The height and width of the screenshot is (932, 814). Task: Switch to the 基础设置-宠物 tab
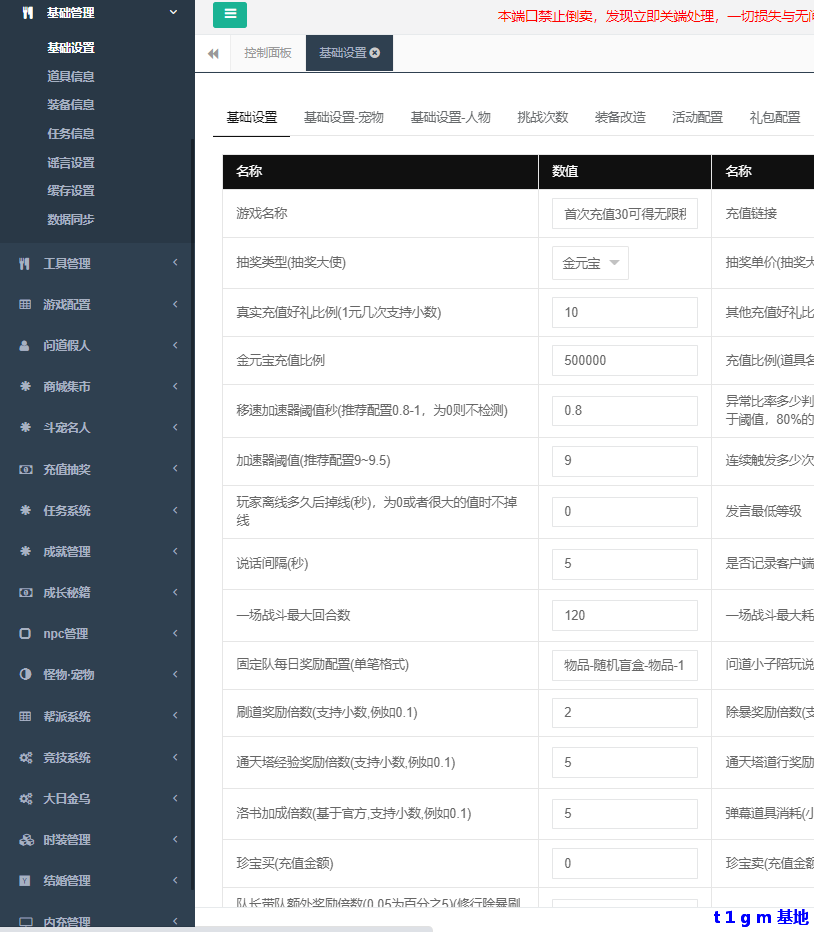(x=343, y=117)
